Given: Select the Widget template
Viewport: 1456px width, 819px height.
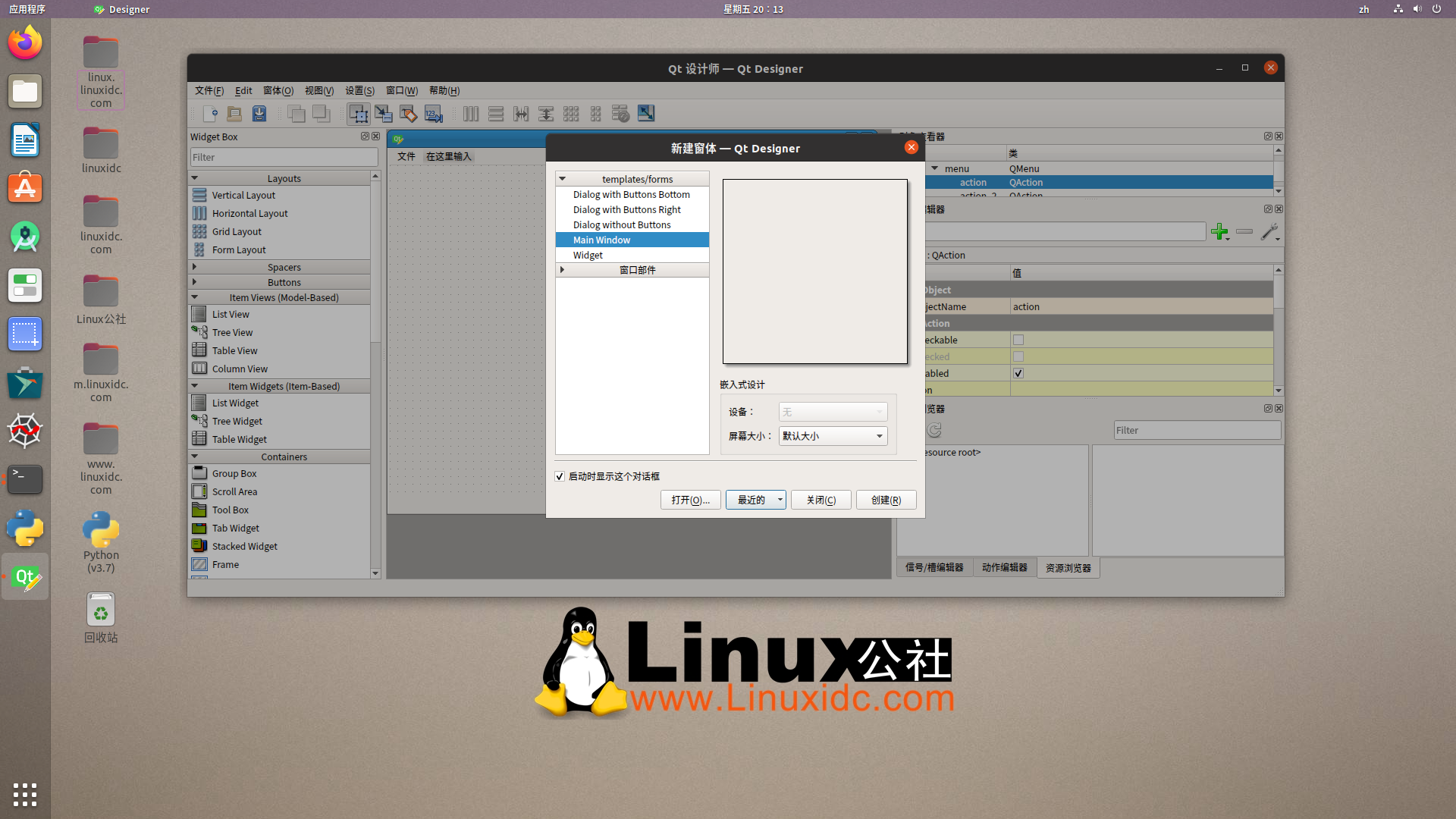Looking at the screenshot, I should [x=631, y=256].
